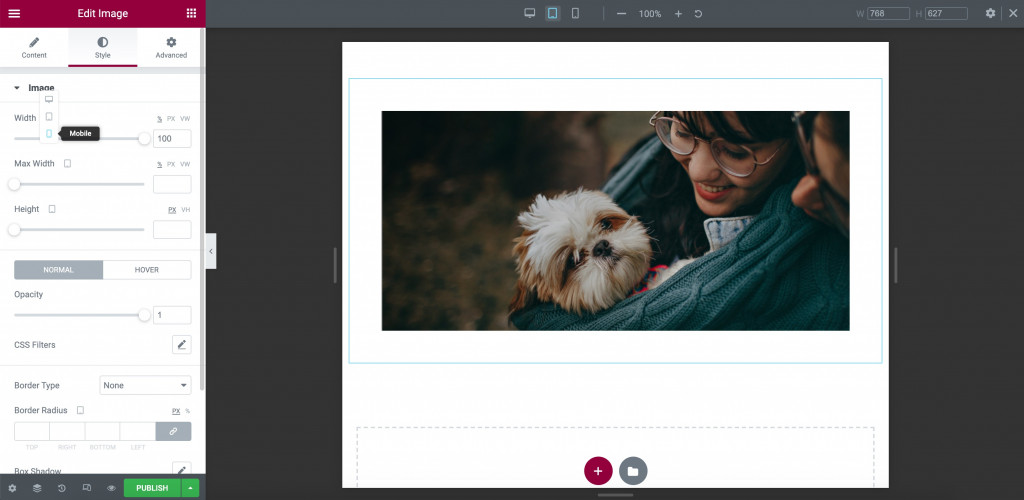This screenshot has width=1024, height=500.
Task: Click the Border Radius LEFT field
Action: 138,431
